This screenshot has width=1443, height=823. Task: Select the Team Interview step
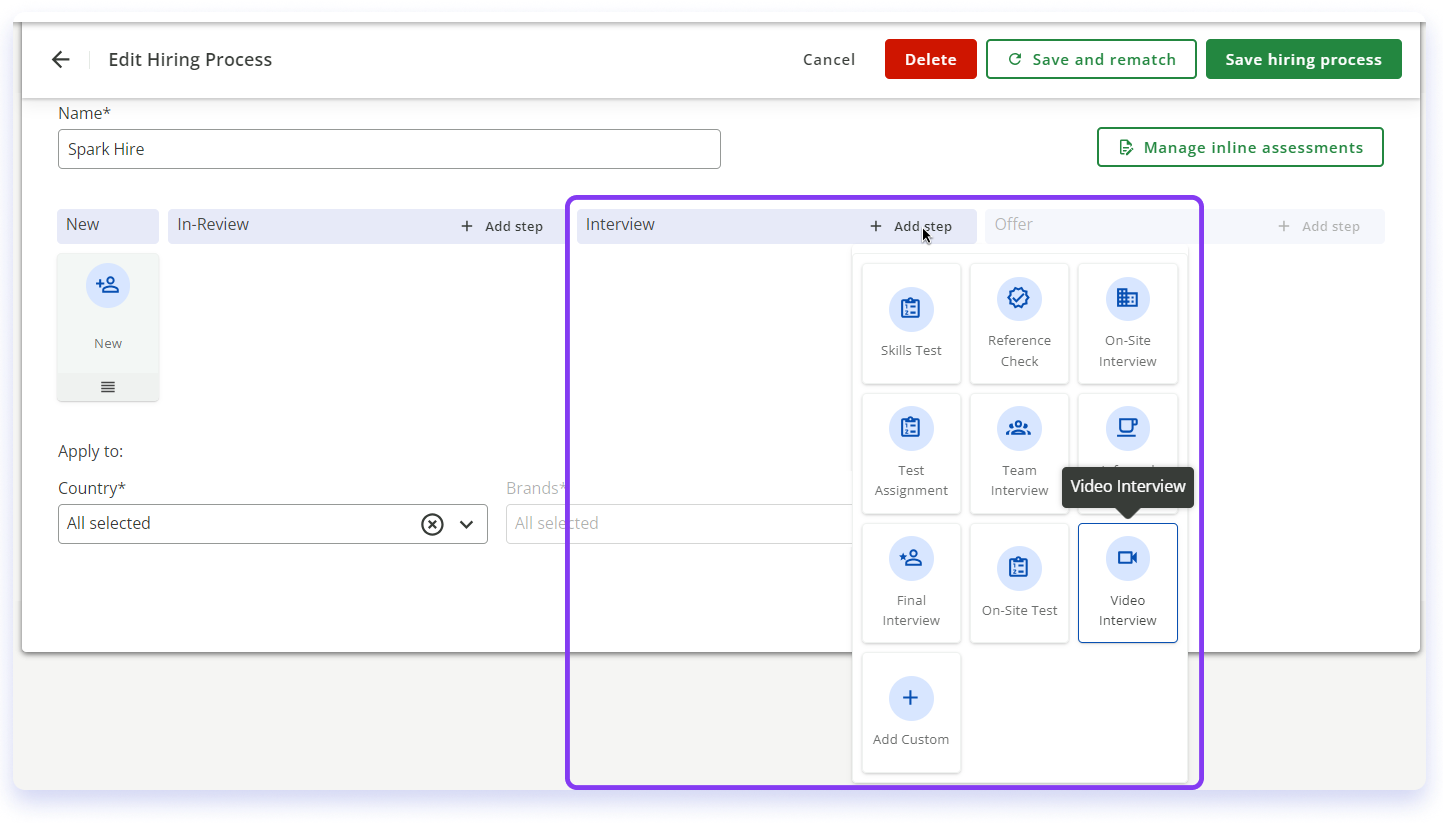[x=1019, y=453]
